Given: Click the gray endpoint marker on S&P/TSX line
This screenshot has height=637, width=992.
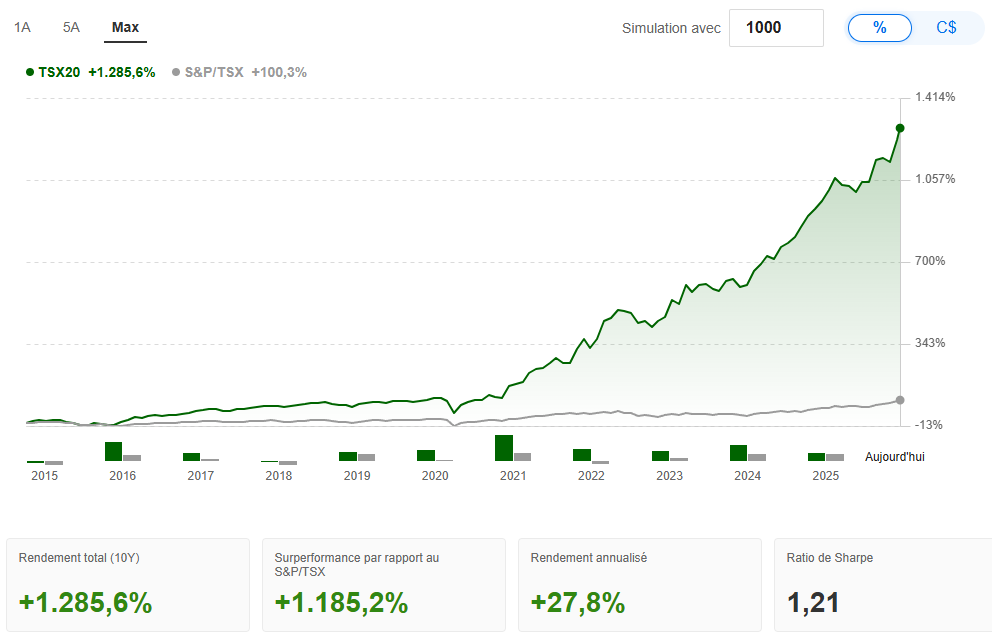Looking at the screenshot, I should tap(900, 400).
